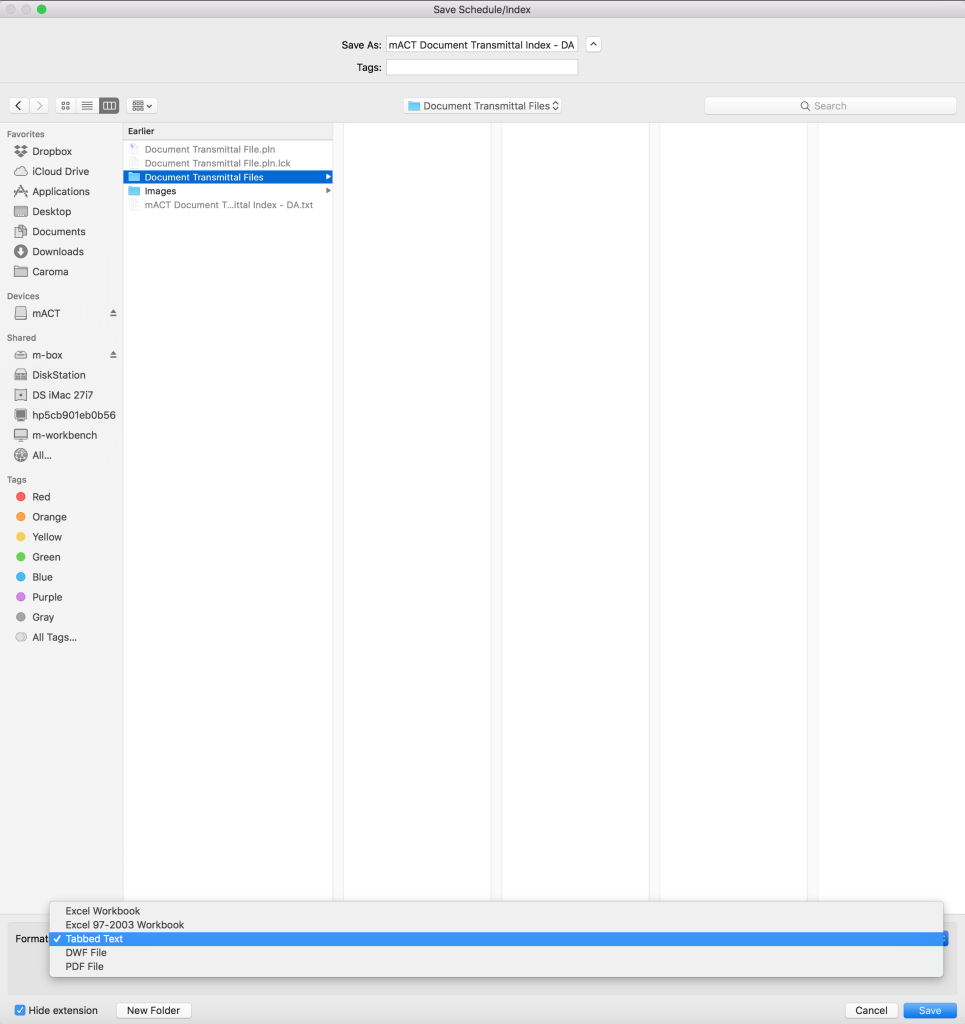Click the New Folder button
This screenshot has height=1024, width=965.
pyautogui.click(x=153, y=1010)
